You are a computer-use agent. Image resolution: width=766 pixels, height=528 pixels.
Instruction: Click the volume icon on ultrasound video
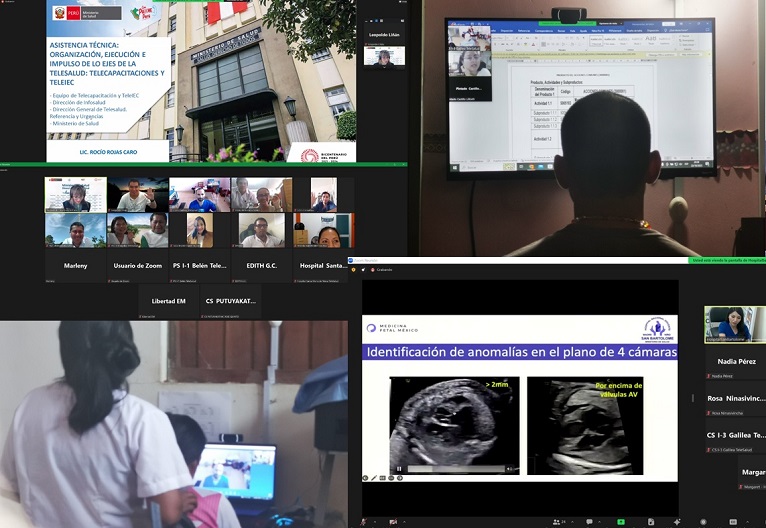pyautogui.click(x=510, y=469)
